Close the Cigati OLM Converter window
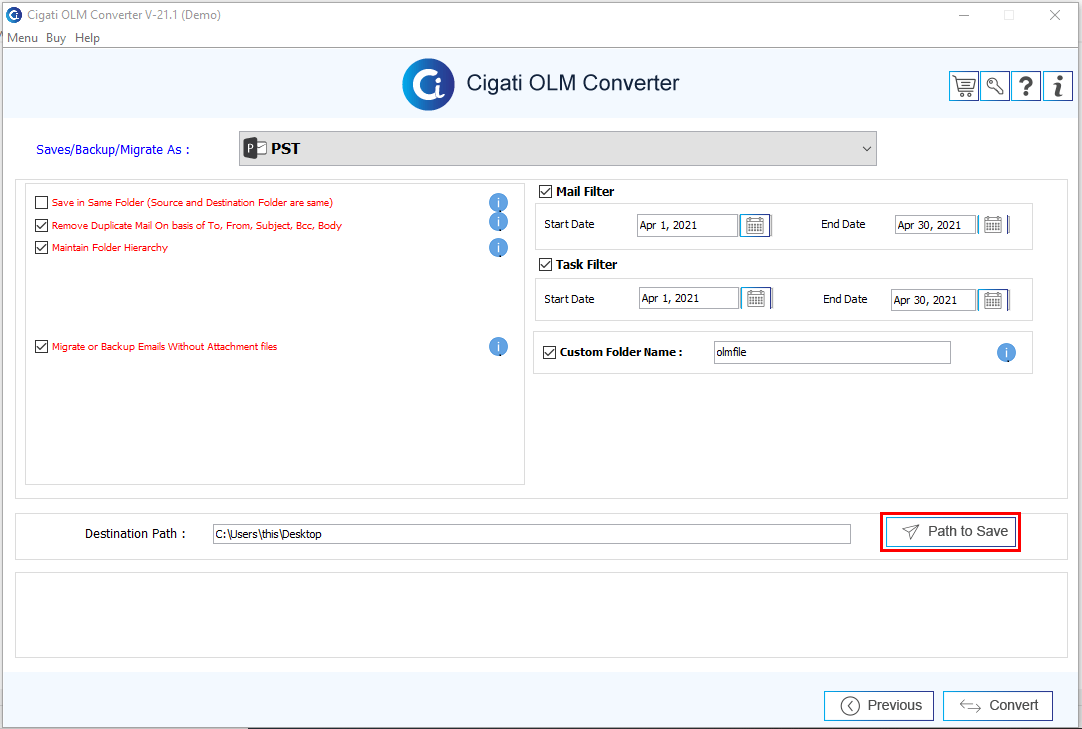 pos(1054,15)
